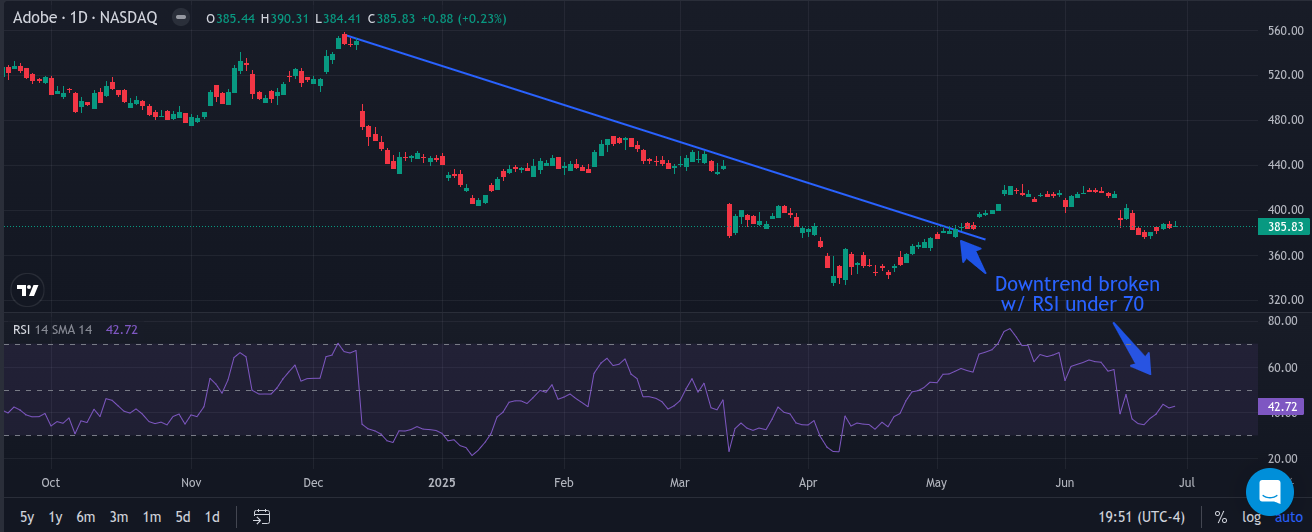
Task: Toggle percent scale with the % button
Action: coord(1221,517)
